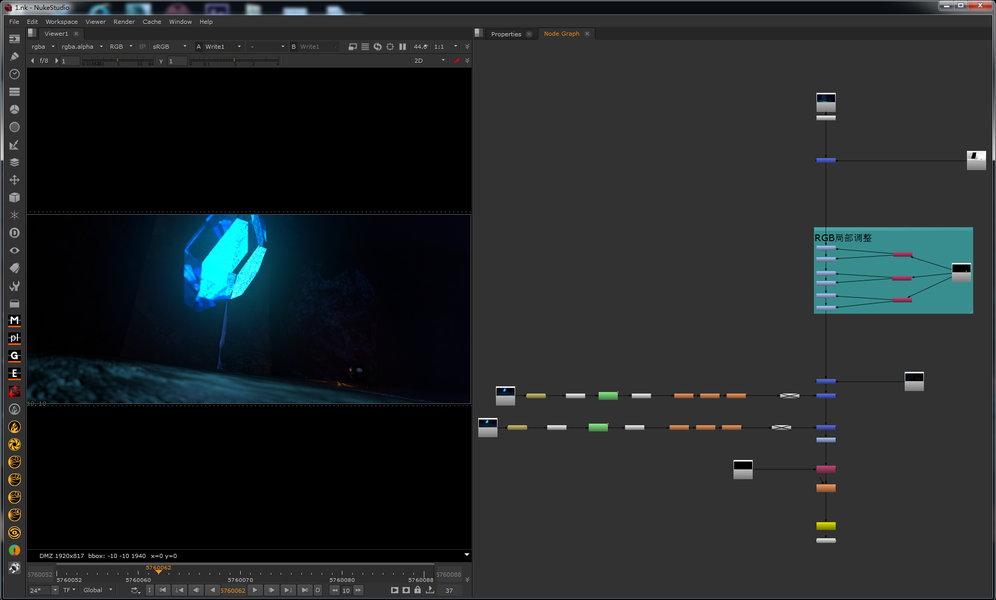Open the Channel nodes toolbar icon

[14, 91]
